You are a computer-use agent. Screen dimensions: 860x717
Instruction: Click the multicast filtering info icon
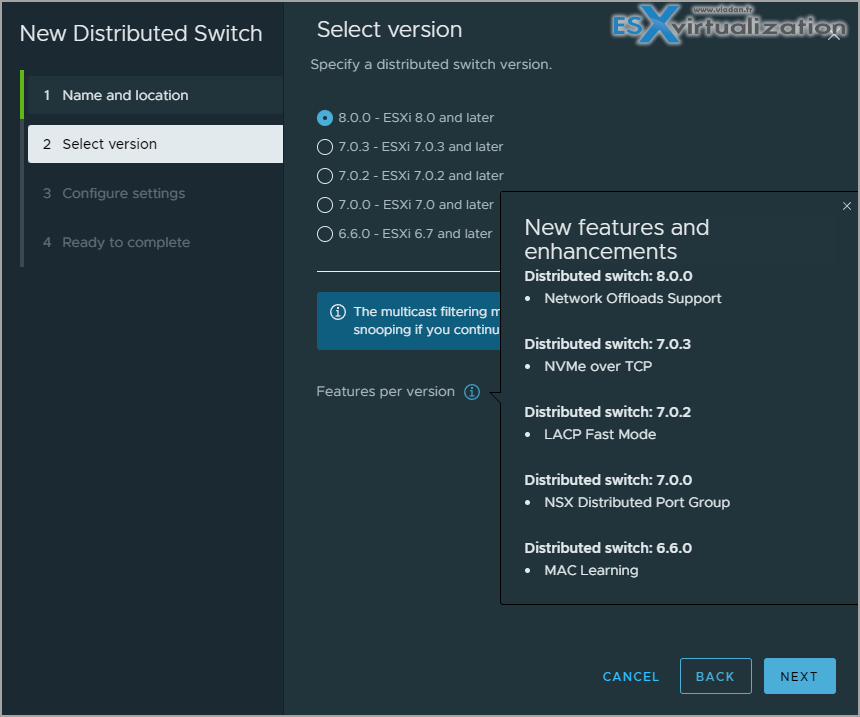(x=338, y=312)
